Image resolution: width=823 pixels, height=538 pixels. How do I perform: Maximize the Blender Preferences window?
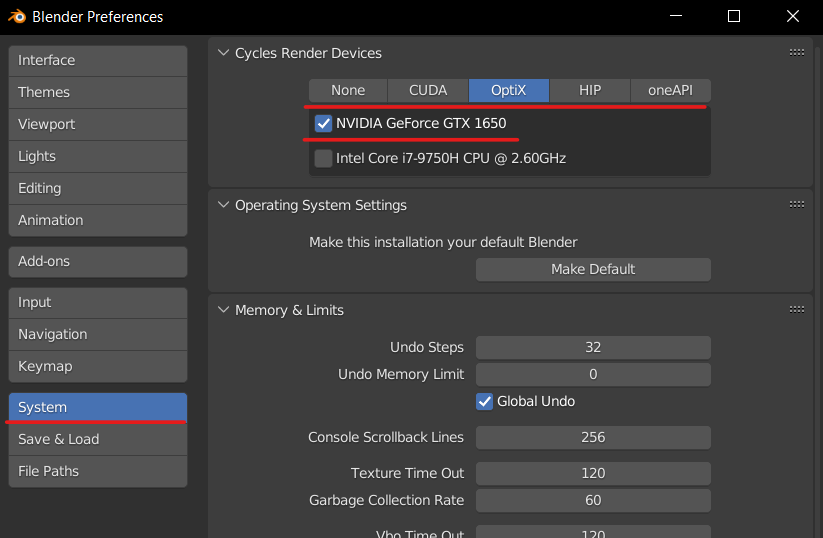[734, 16]
